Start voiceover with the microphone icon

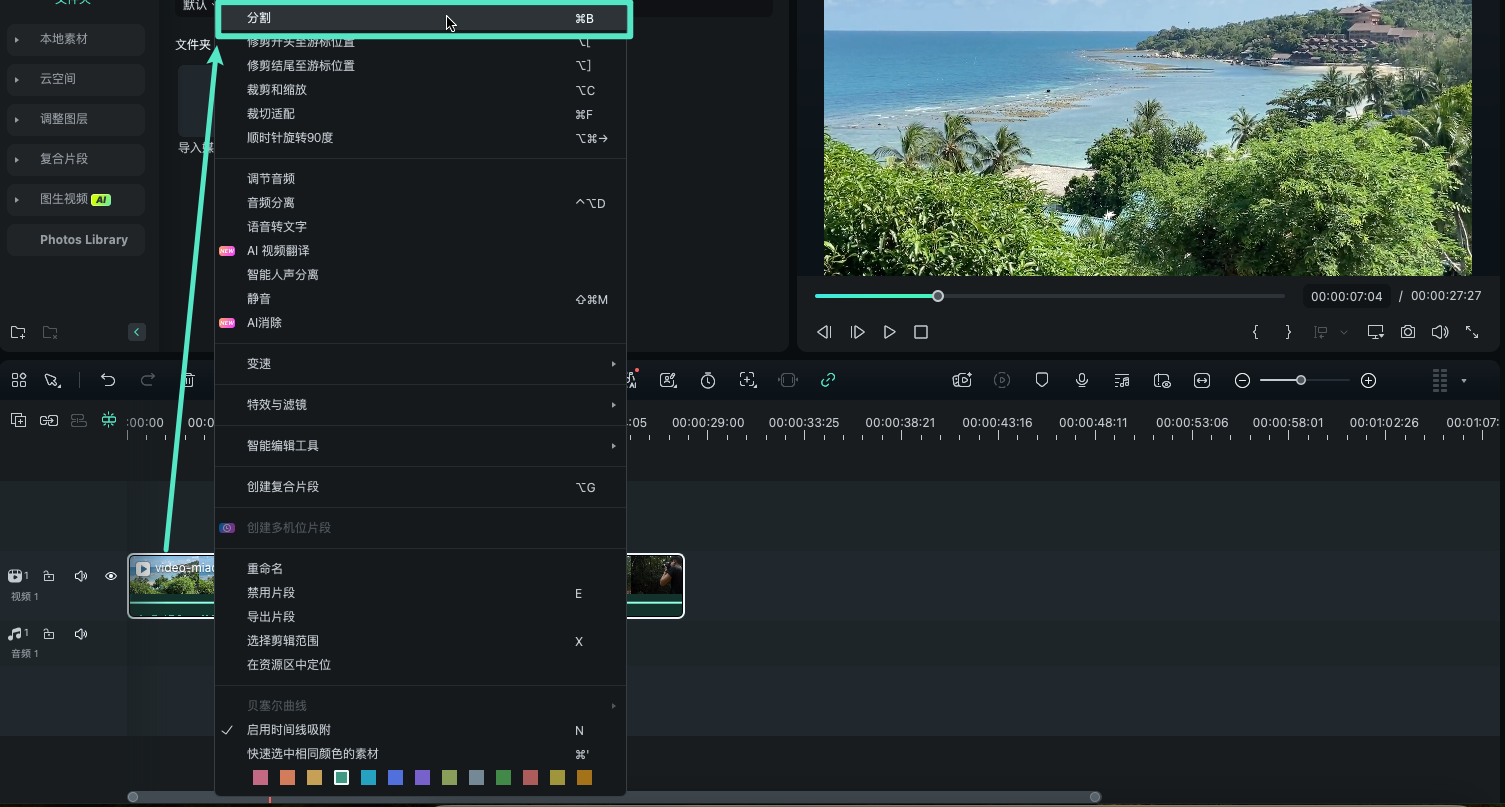coord(1082,380)
